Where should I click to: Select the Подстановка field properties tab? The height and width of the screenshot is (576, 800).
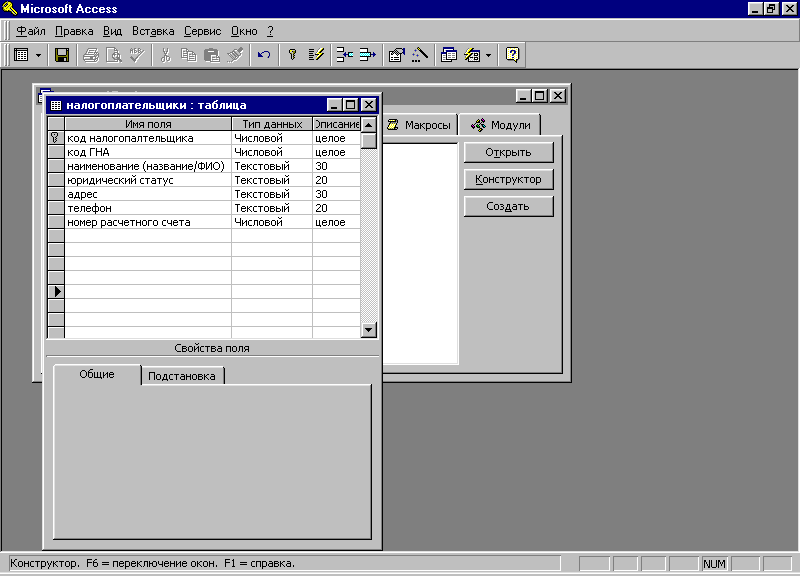pos(182,376)
